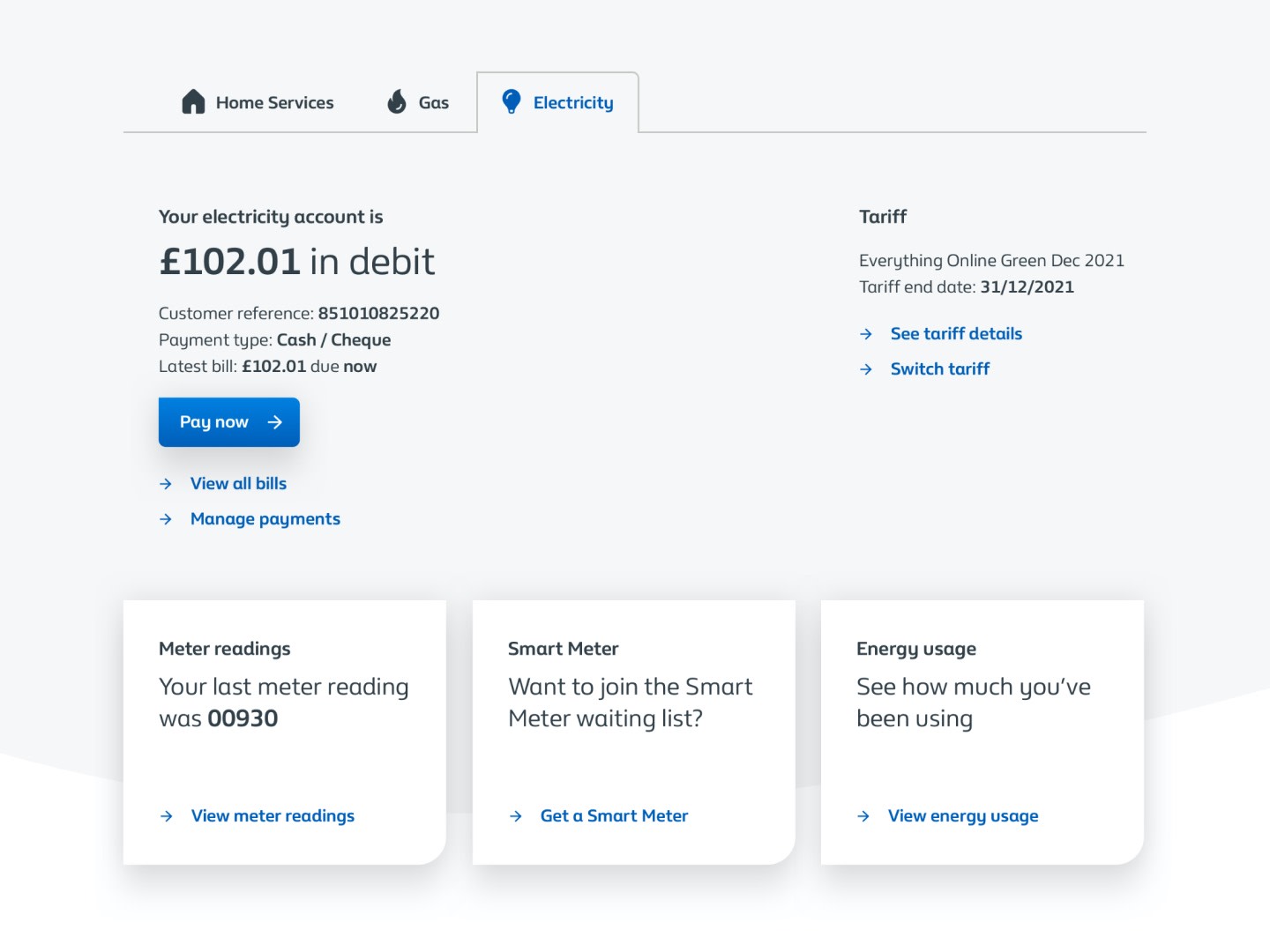
Task: Click arrow icon beside Get a Smart Meter
Action: (516, 816)
